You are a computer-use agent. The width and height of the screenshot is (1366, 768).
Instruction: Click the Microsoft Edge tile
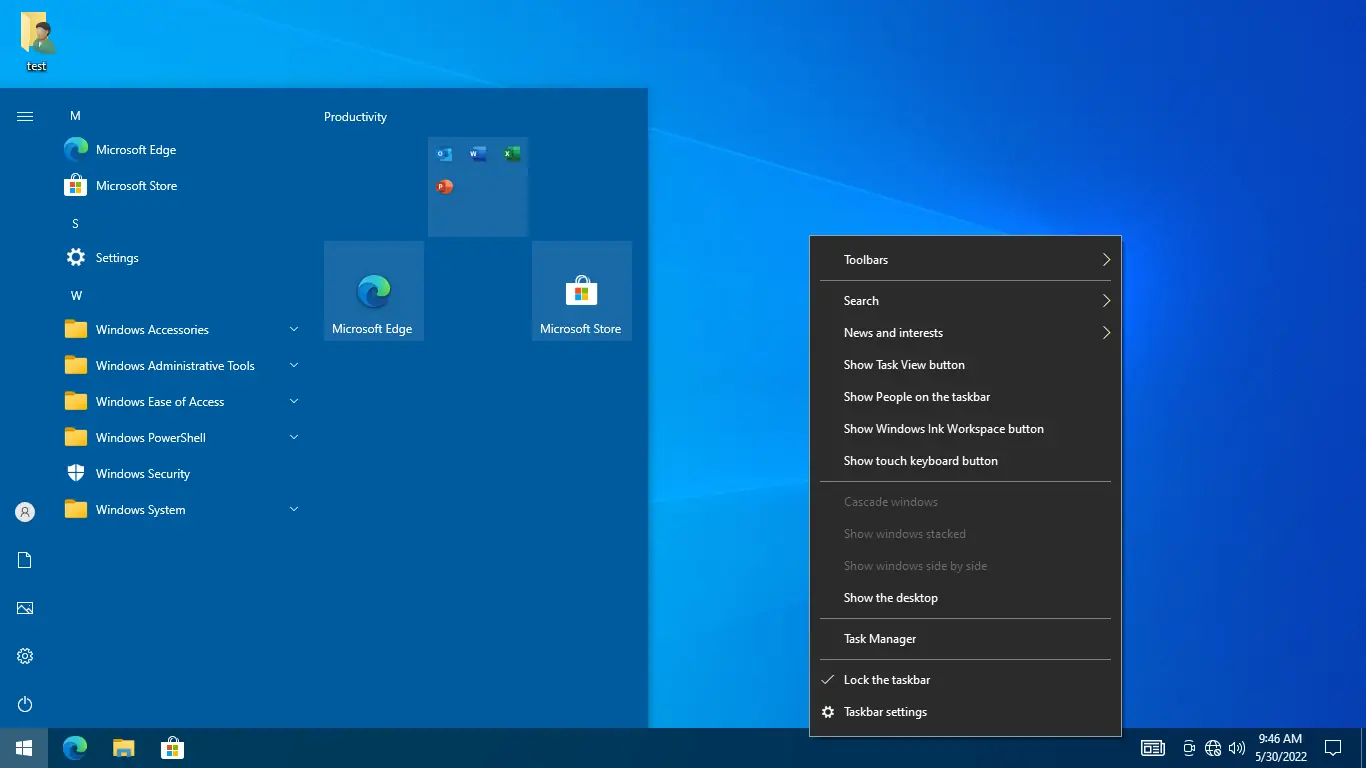tap(374, 291)
